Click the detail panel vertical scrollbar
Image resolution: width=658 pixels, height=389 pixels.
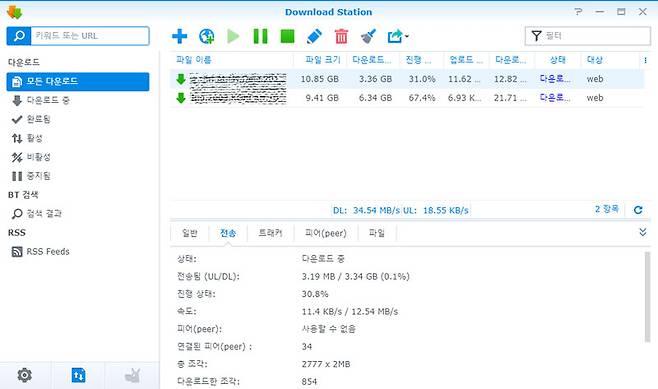coord(648,297)
